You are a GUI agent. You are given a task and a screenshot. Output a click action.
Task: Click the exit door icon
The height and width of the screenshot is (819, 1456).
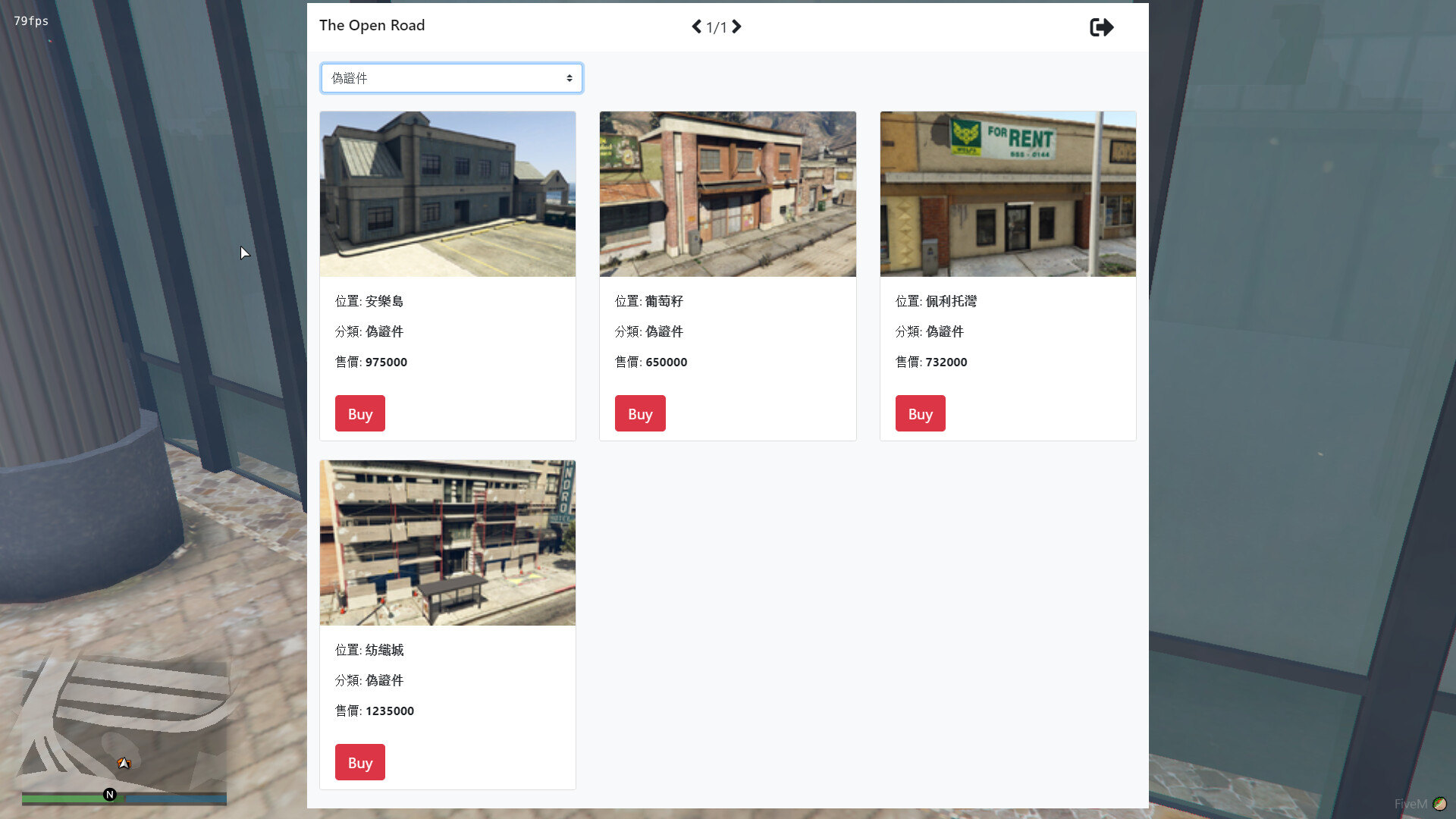pos(1101,27)
